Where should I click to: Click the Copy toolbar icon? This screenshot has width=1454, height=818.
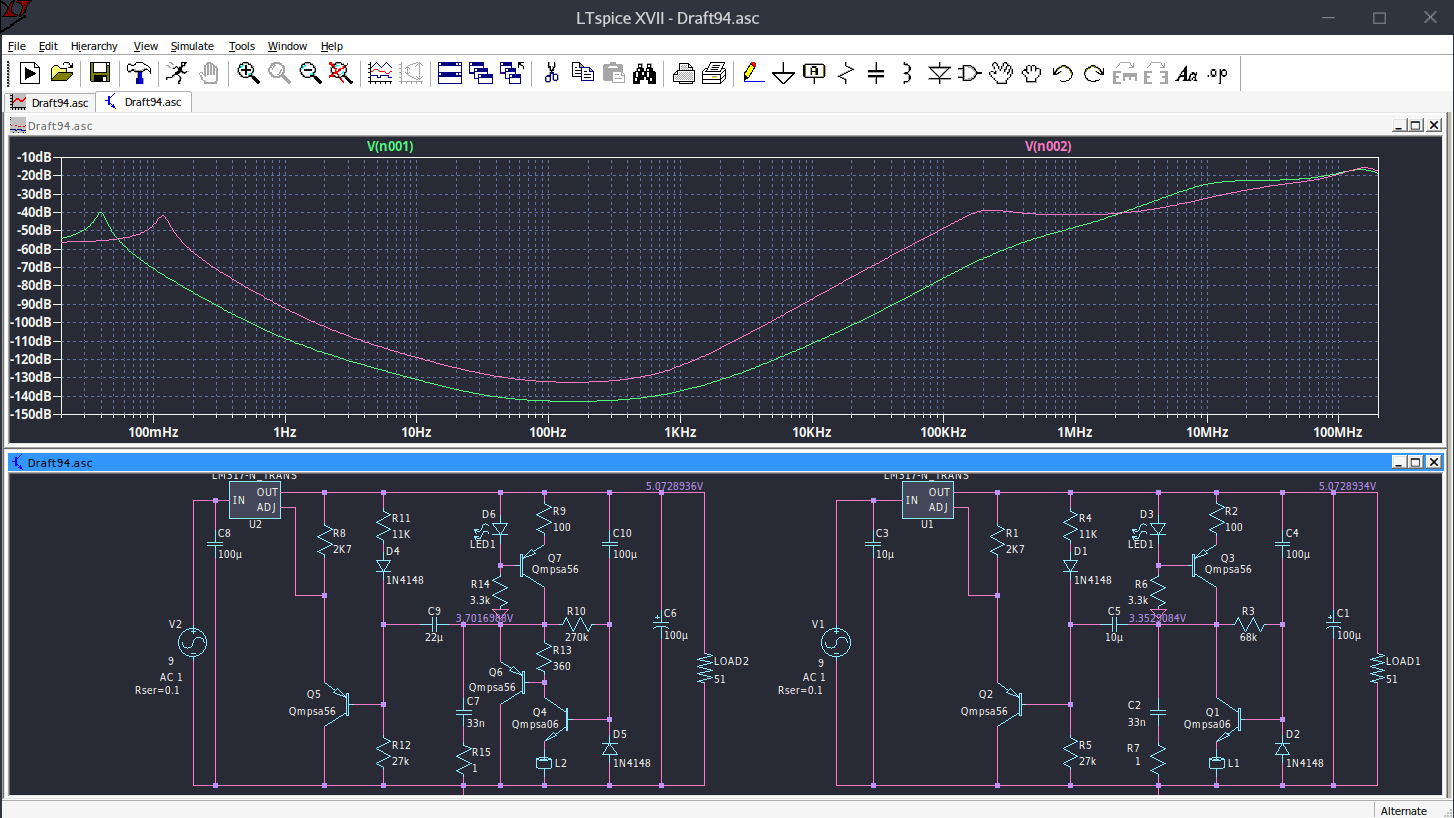pyautogui.click(x=582, y=73)
